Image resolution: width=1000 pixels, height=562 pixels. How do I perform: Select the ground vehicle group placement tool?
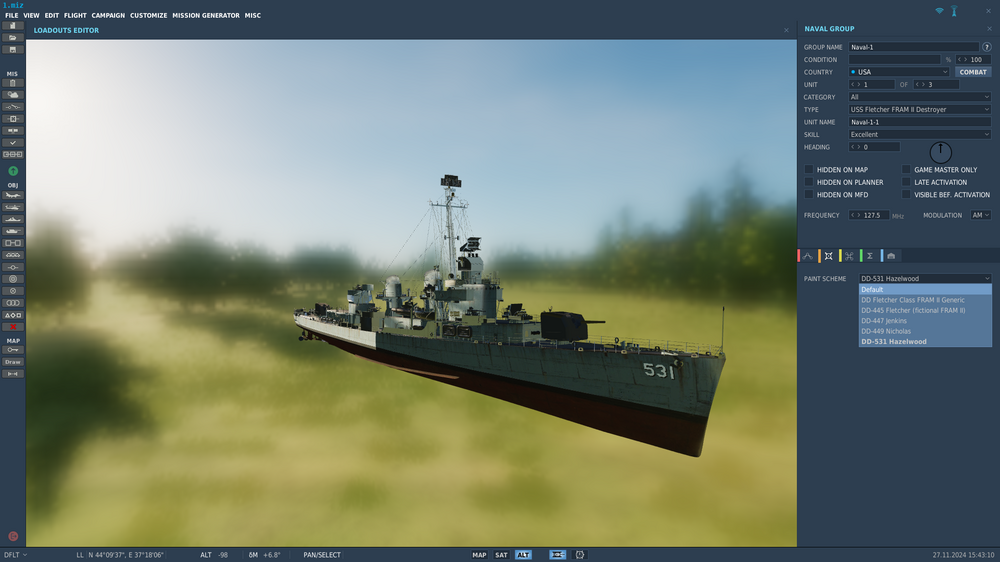pyautogui.click(x=13, y=231)
